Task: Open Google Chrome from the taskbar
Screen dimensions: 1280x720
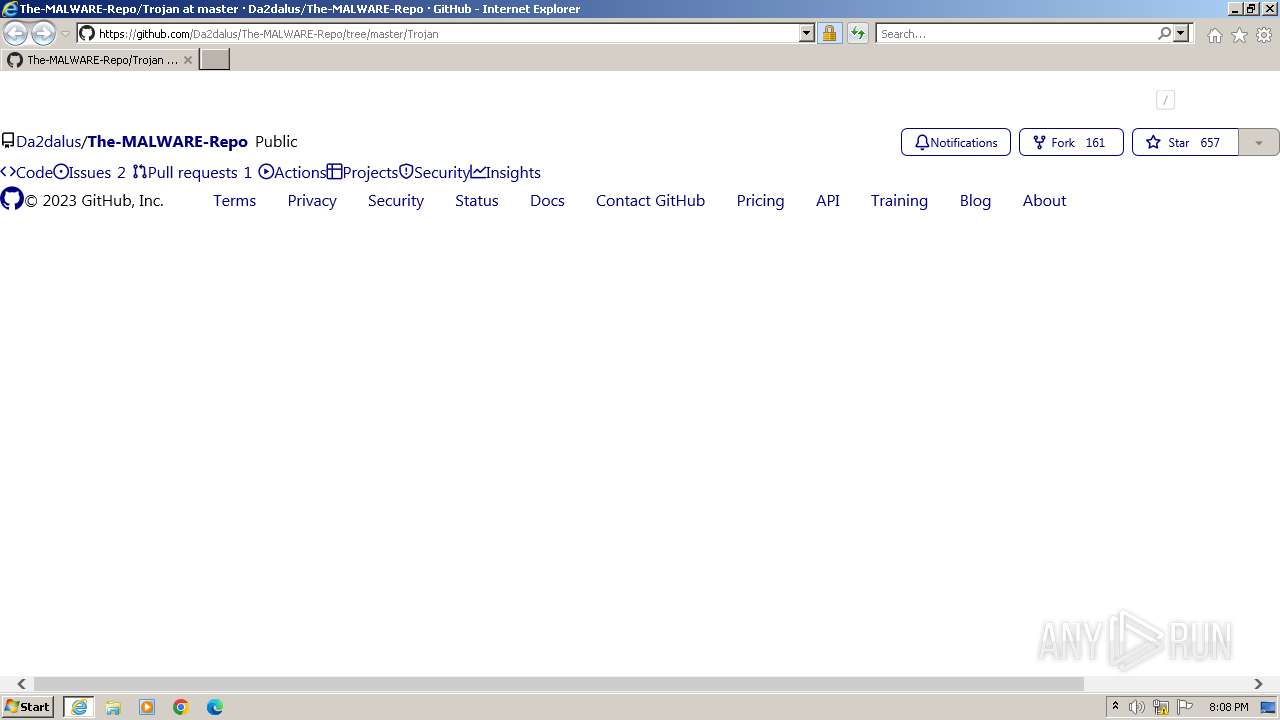Action: pos(181,707)
